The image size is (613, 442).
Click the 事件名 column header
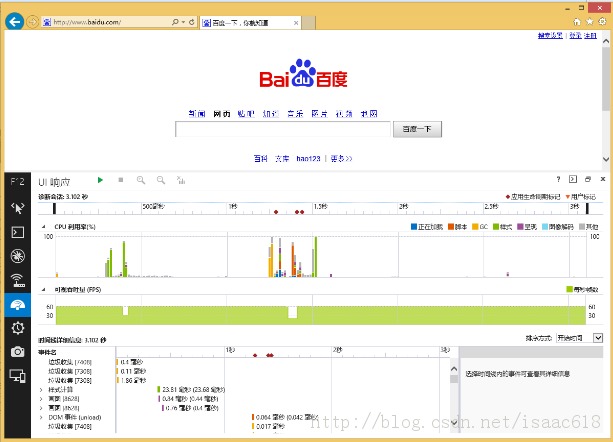(x=48, y=352)
